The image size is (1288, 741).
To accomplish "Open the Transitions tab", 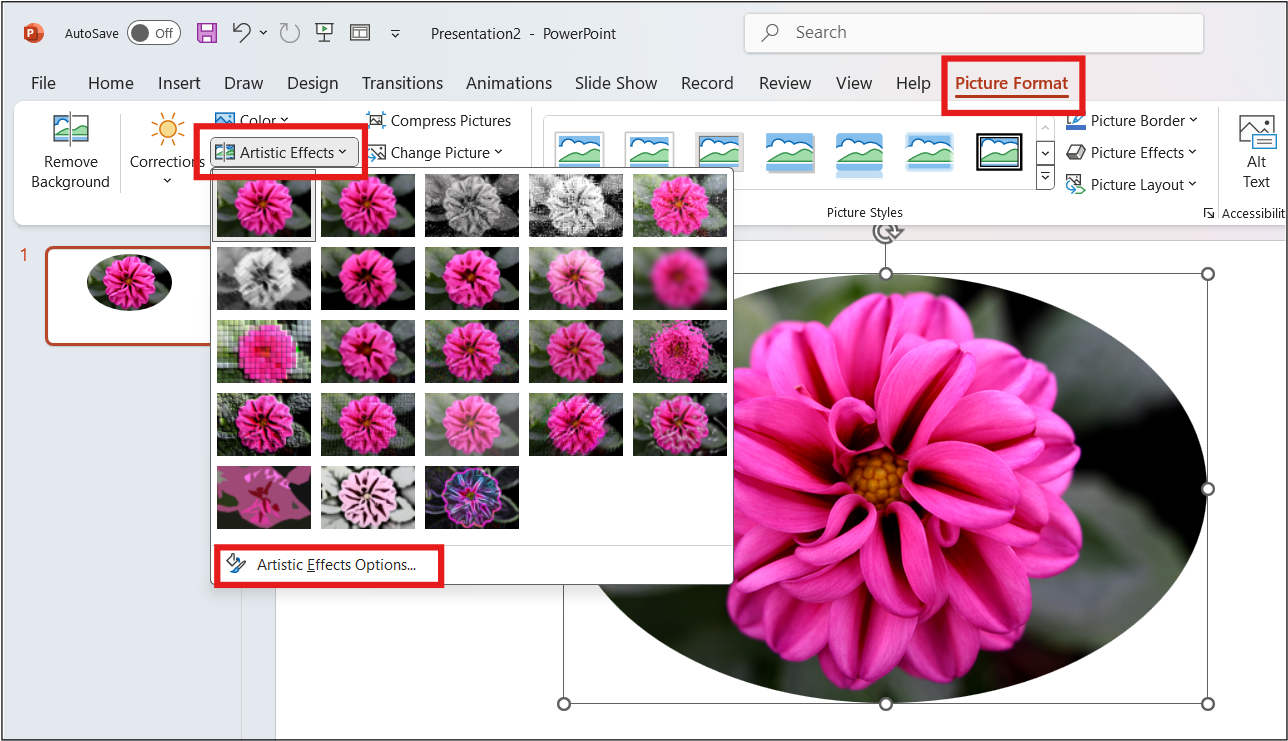I will coord(402,83).
